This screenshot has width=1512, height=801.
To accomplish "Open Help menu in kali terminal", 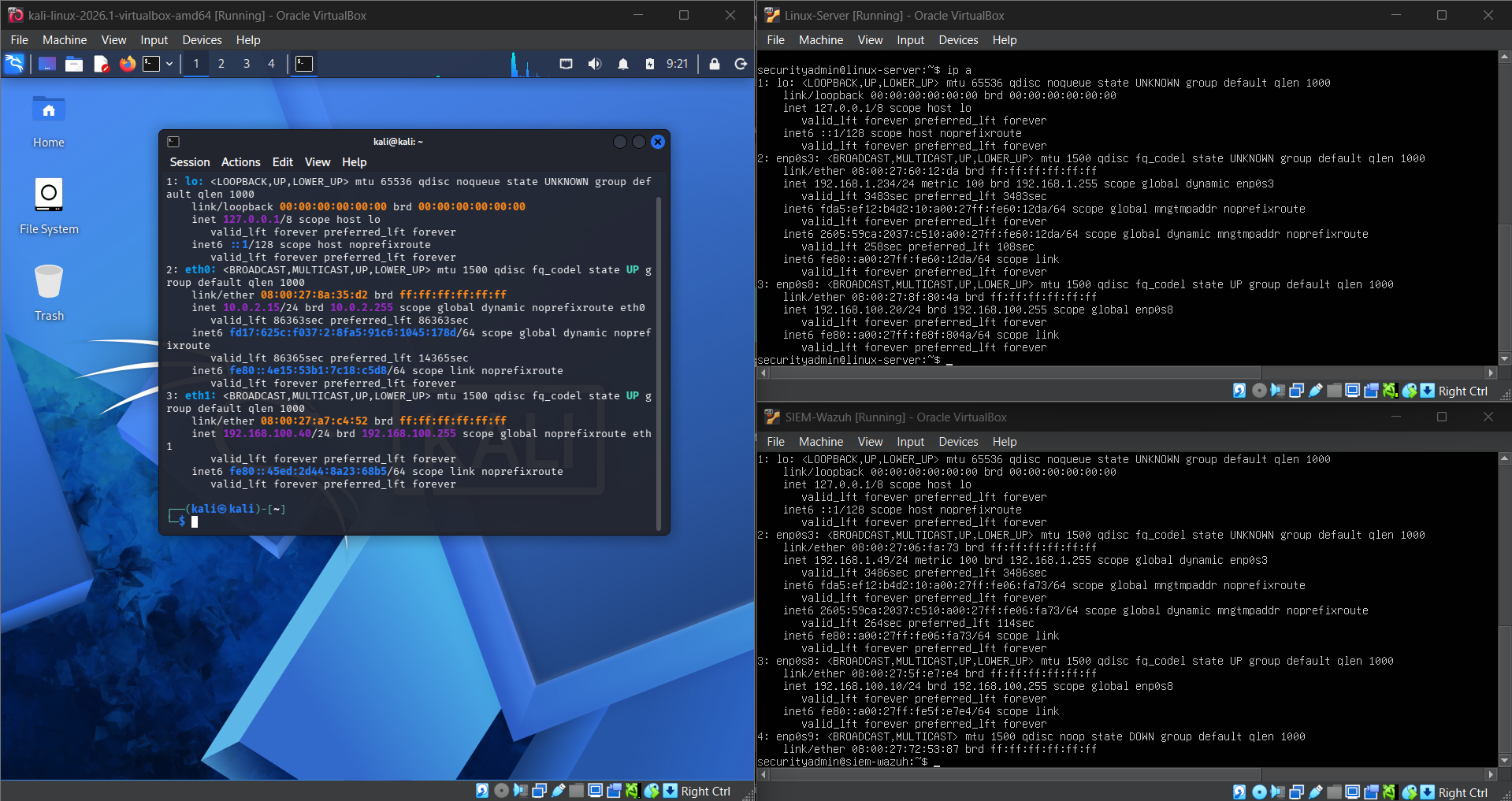I will (355, 162).
